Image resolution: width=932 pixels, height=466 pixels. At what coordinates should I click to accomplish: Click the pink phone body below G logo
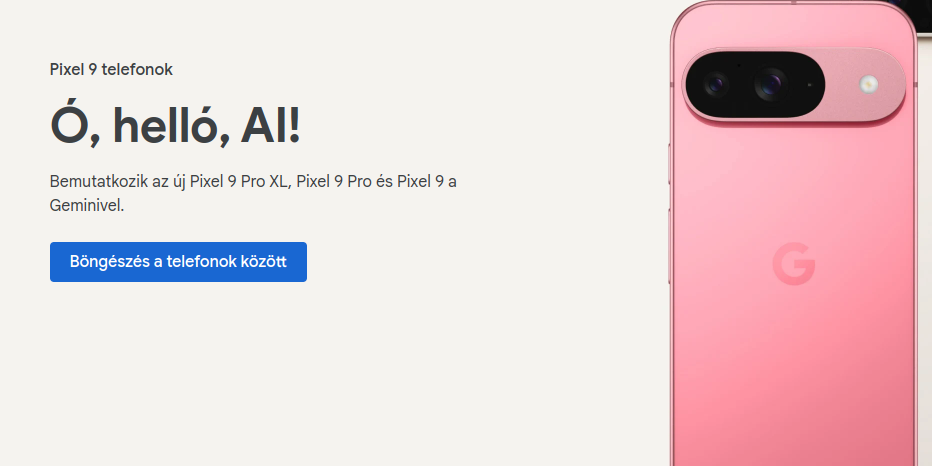[794, 369]
